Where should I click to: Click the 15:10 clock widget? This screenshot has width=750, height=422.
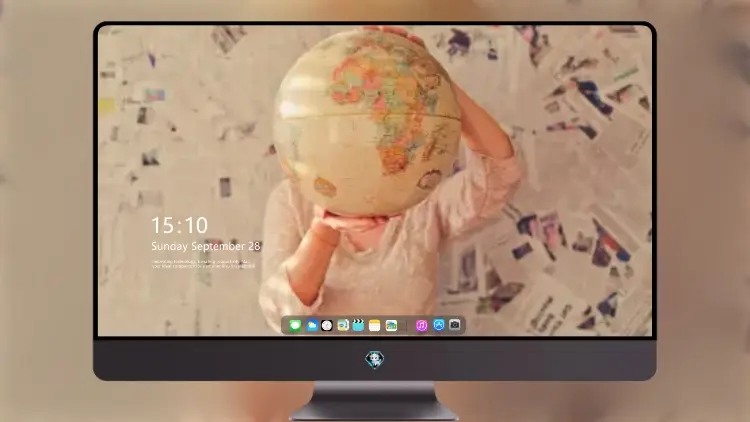pos(180,225)
